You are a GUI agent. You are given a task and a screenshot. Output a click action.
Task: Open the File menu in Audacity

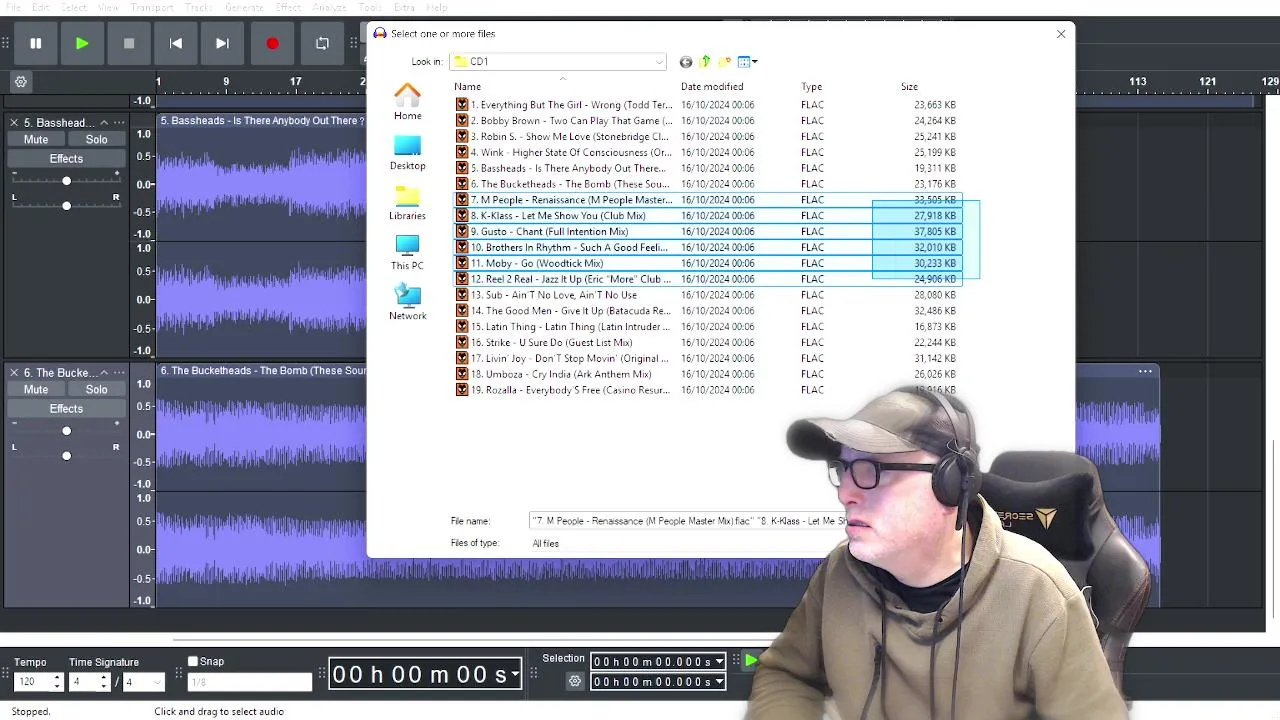coord(14,7)
